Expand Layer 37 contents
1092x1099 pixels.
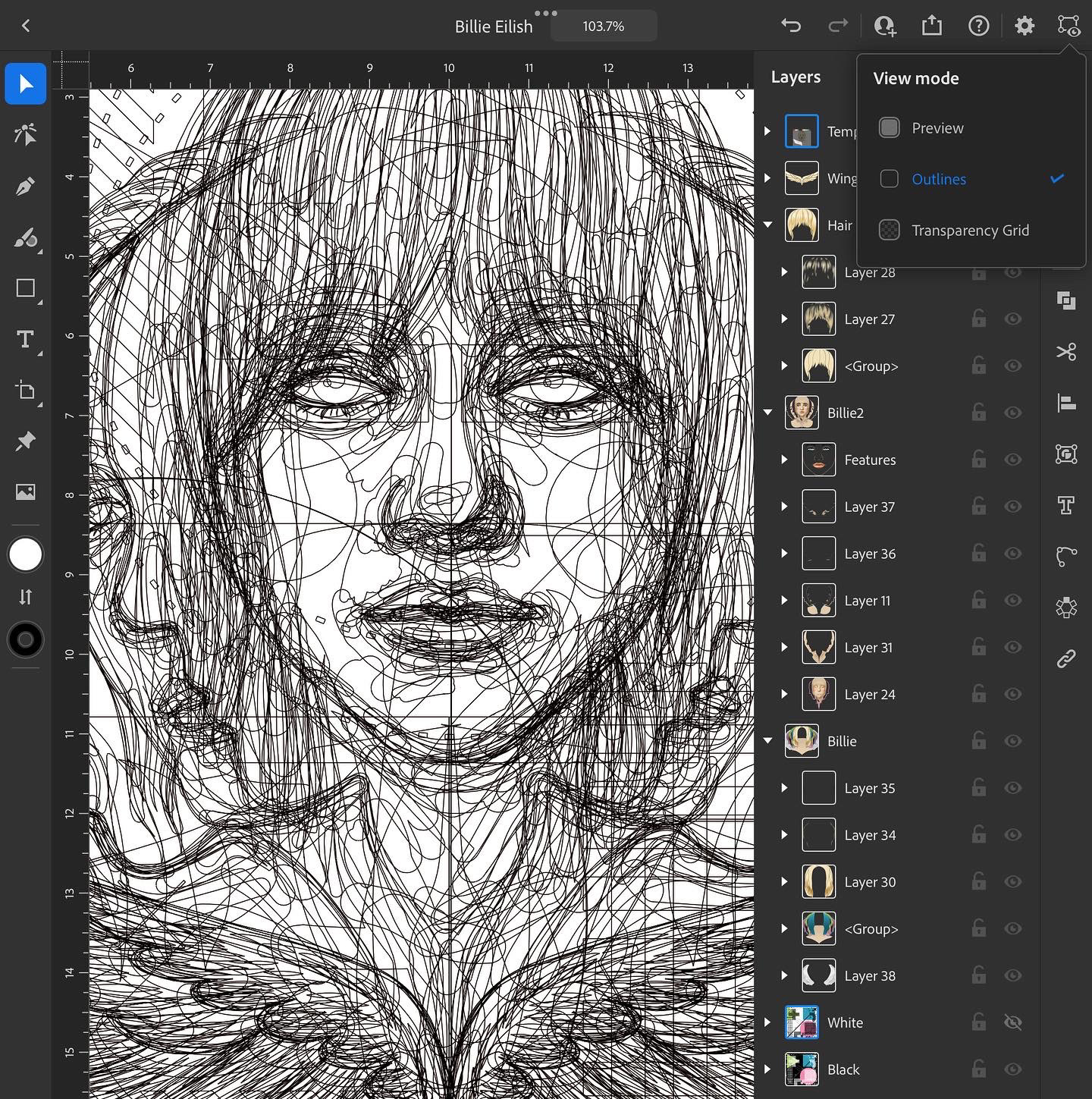[784, 507]
